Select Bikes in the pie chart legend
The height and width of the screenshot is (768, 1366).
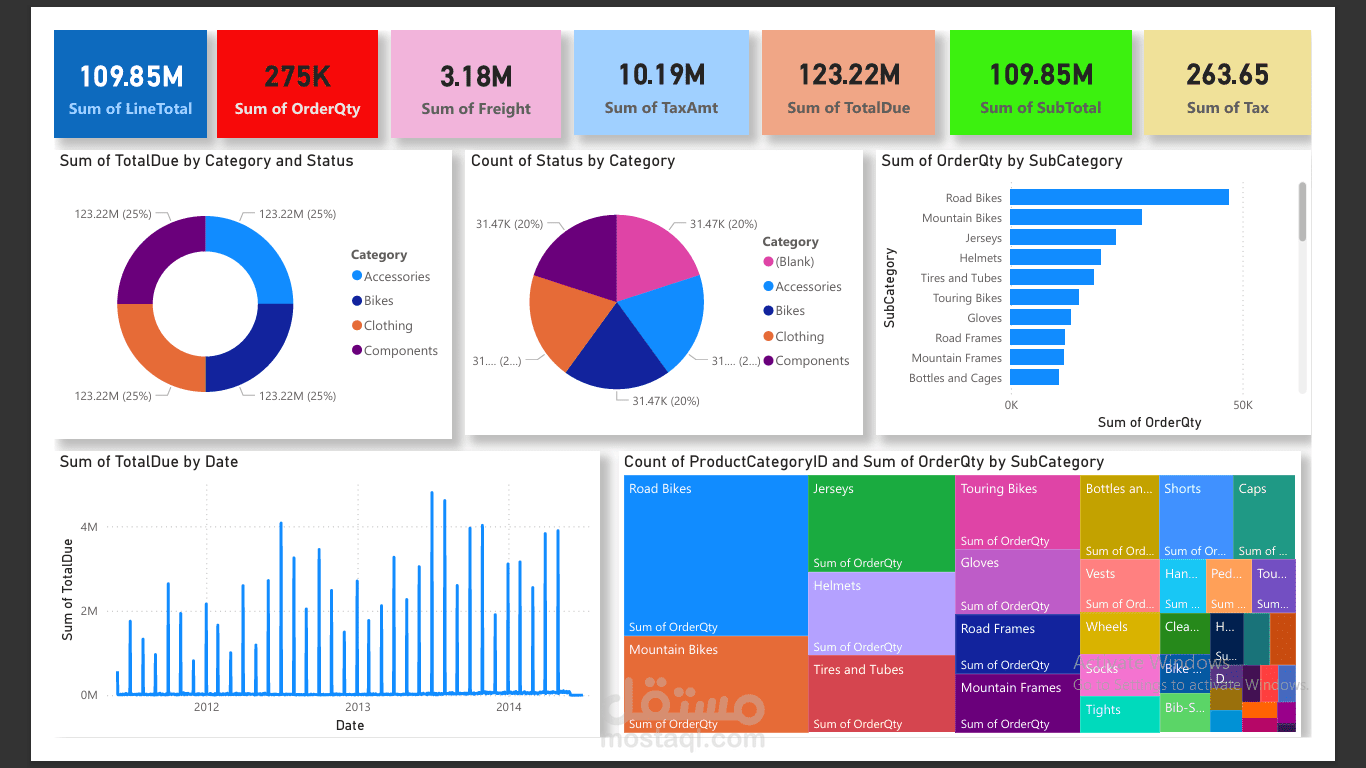783,311
